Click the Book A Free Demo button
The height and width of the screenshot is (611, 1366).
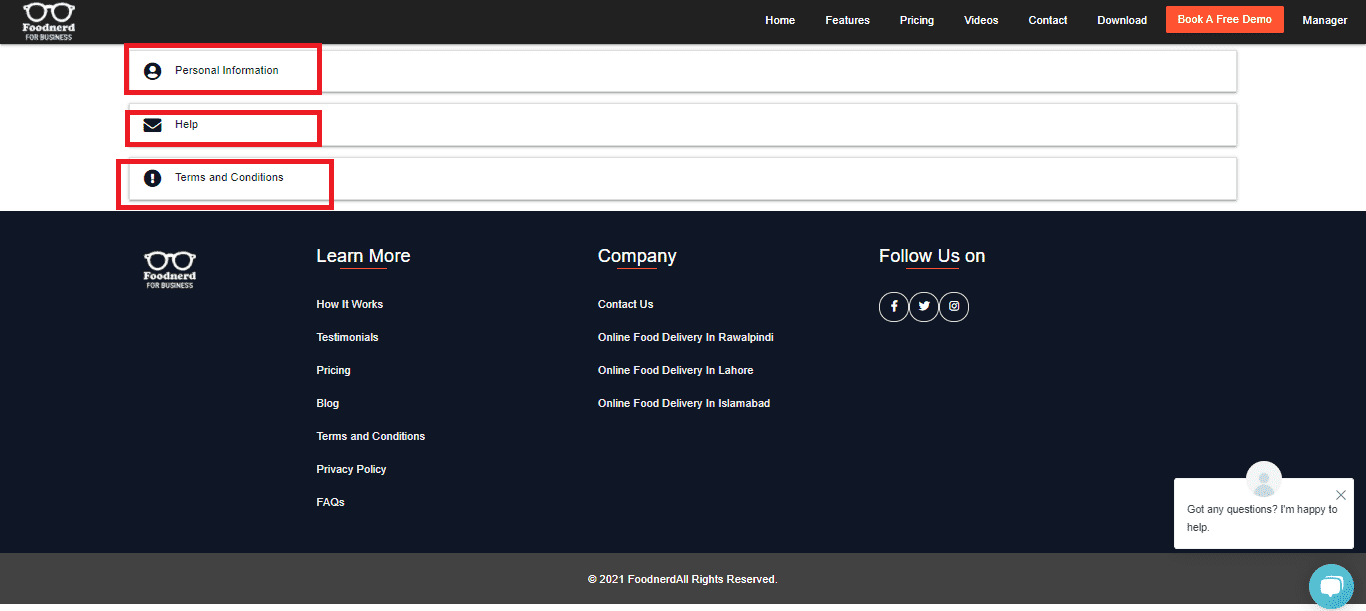(x=1224, y=20)
